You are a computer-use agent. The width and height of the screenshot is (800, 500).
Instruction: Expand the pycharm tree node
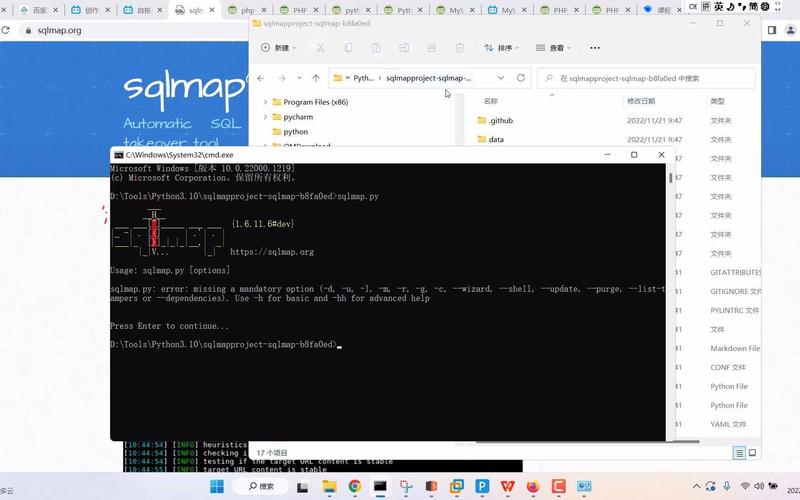click(x=265, y=117)
